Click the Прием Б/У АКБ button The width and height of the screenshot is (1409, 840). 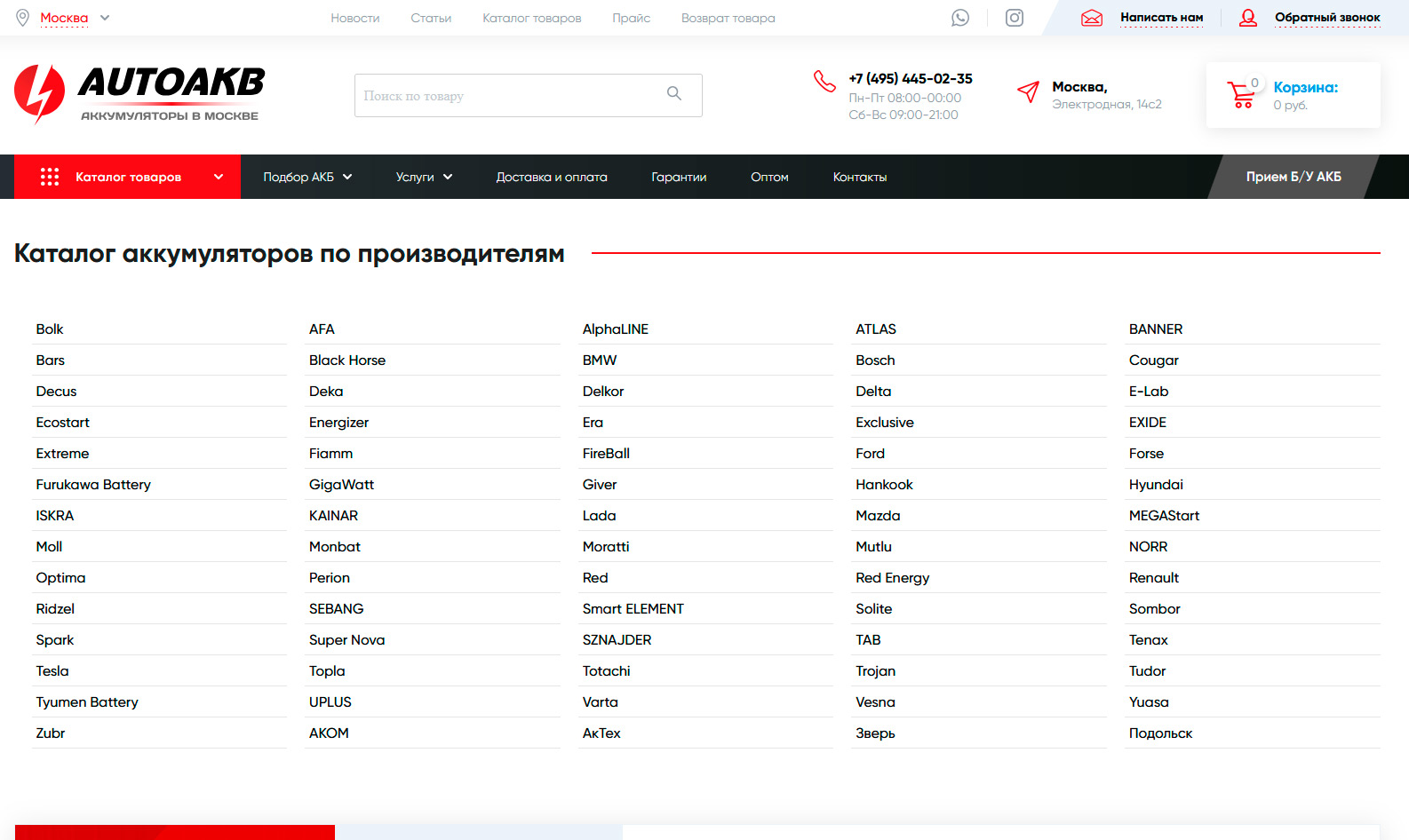point(1294,177)
